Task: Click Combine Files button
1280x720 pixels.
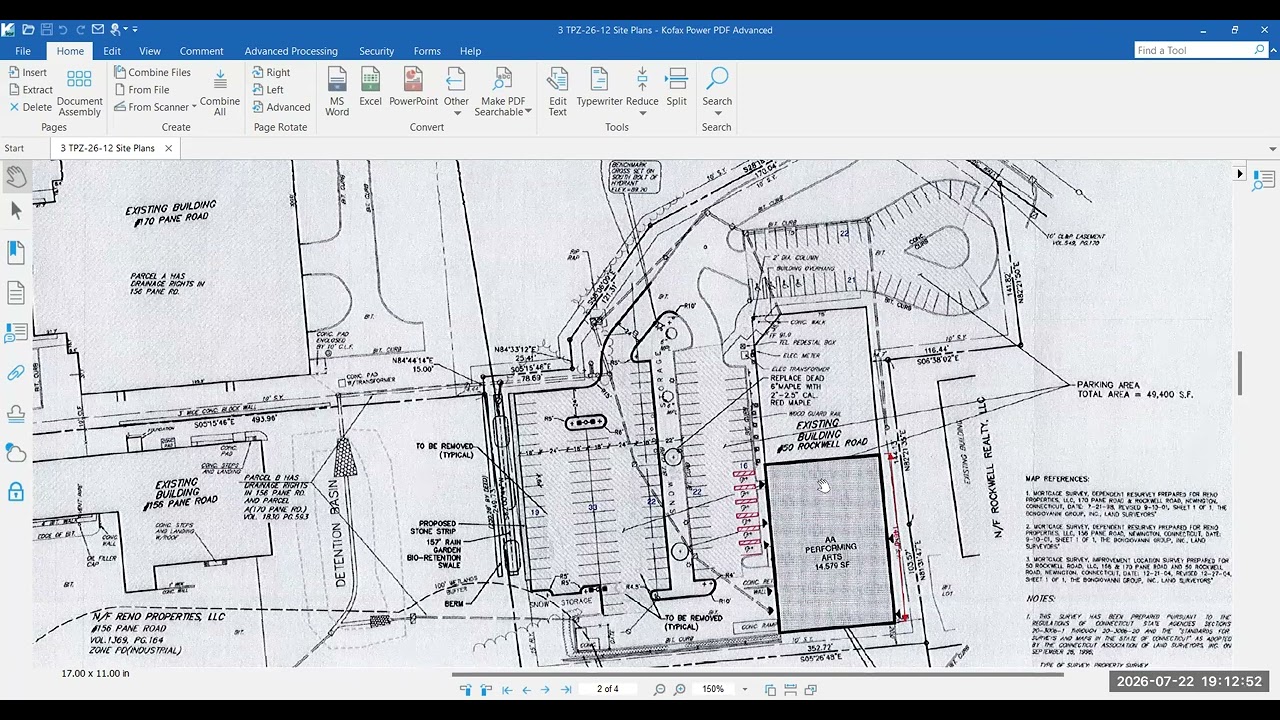Action: coord(152,72)
